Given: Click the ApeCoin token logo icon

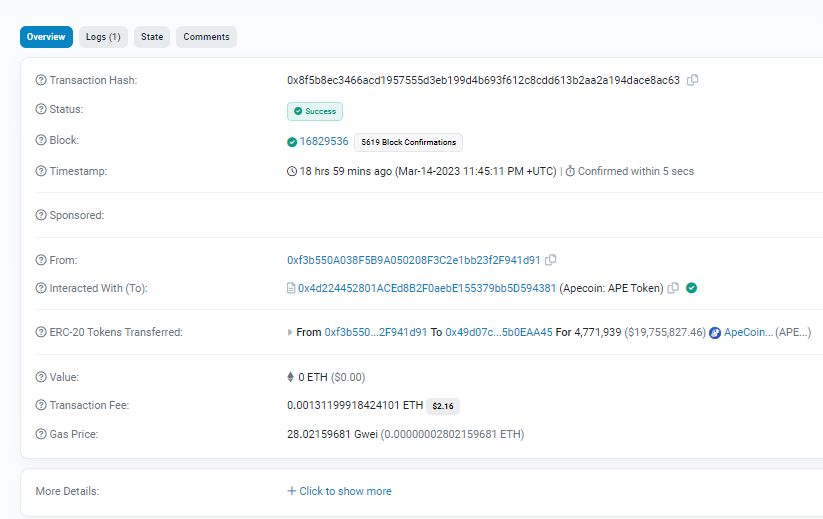Looking at the screenshot, I should [714, 333].
